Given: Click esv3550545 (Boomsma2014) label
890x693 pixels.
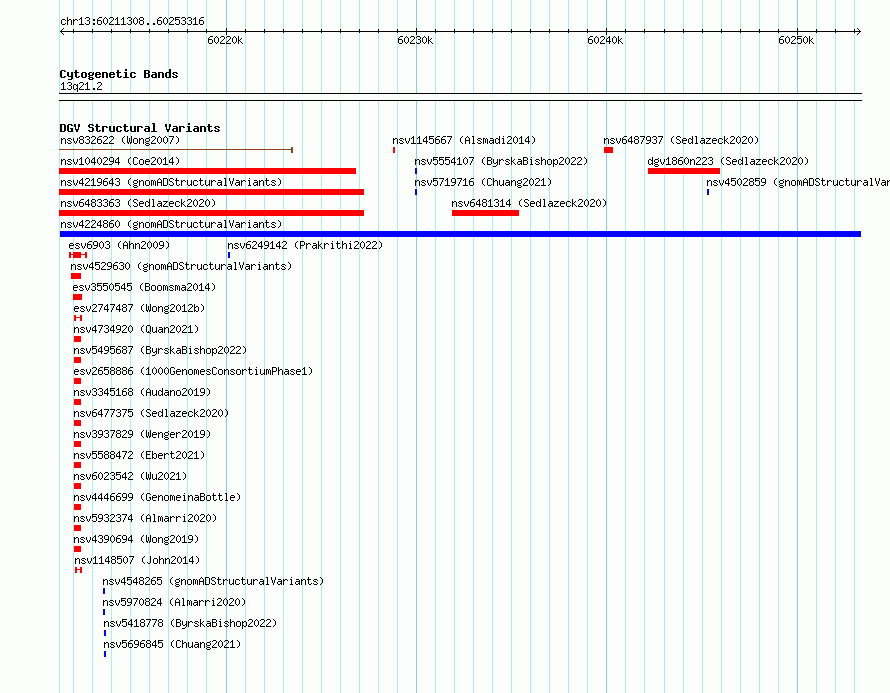Looking at the screenshot, I should [x=144, y=287].
